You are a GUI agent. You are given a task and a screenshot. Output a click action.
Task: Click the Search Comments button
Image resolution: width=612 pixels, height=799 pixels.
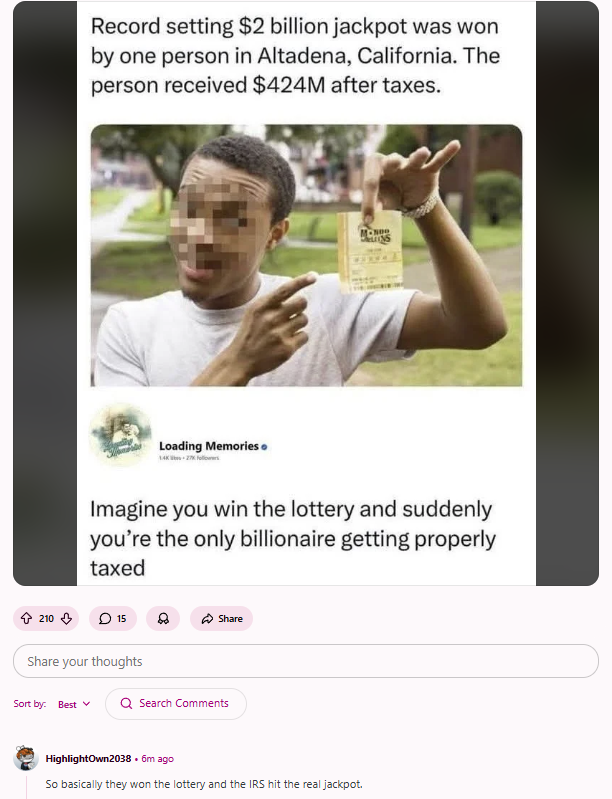pos(176,704)
